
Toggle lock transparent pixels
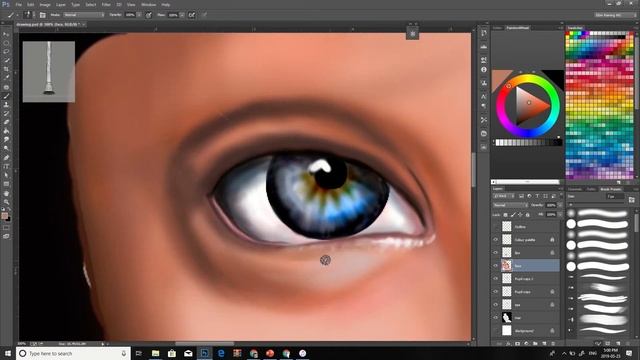click(x=505, y=215)
